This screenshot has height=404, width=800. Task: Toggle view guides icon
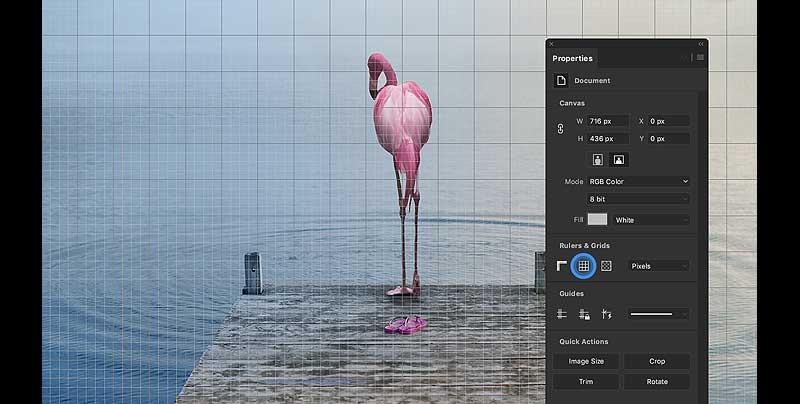point(562,314)
